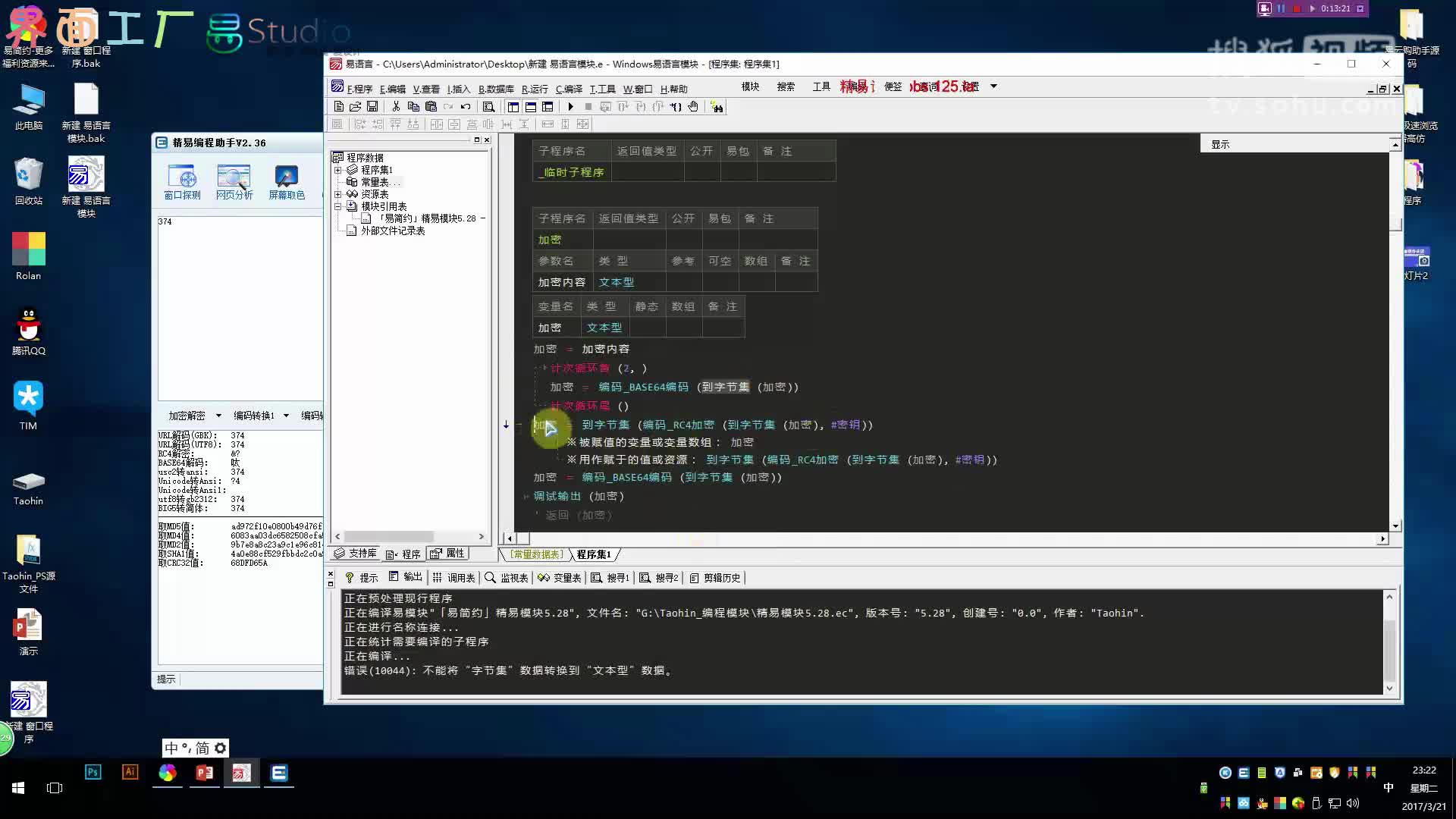Click the Undo toolbar icon
The width and height of the screenshot is (1456, 819).
click(x=466, y=107)
